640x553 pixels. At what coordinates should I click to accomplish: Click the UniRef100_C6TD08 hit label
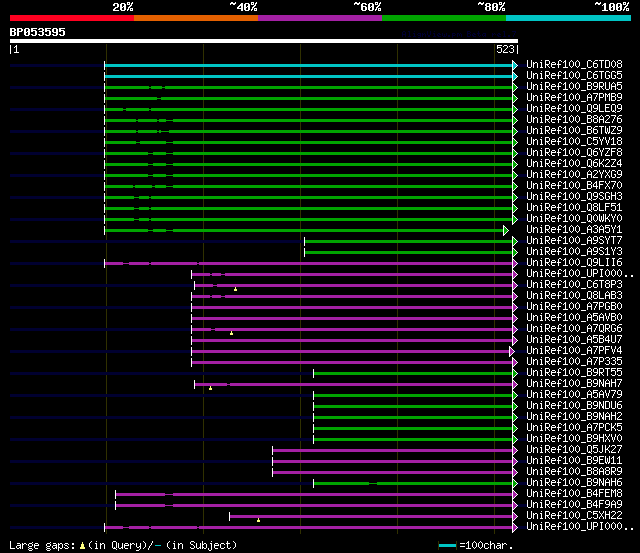coord(574,64)
